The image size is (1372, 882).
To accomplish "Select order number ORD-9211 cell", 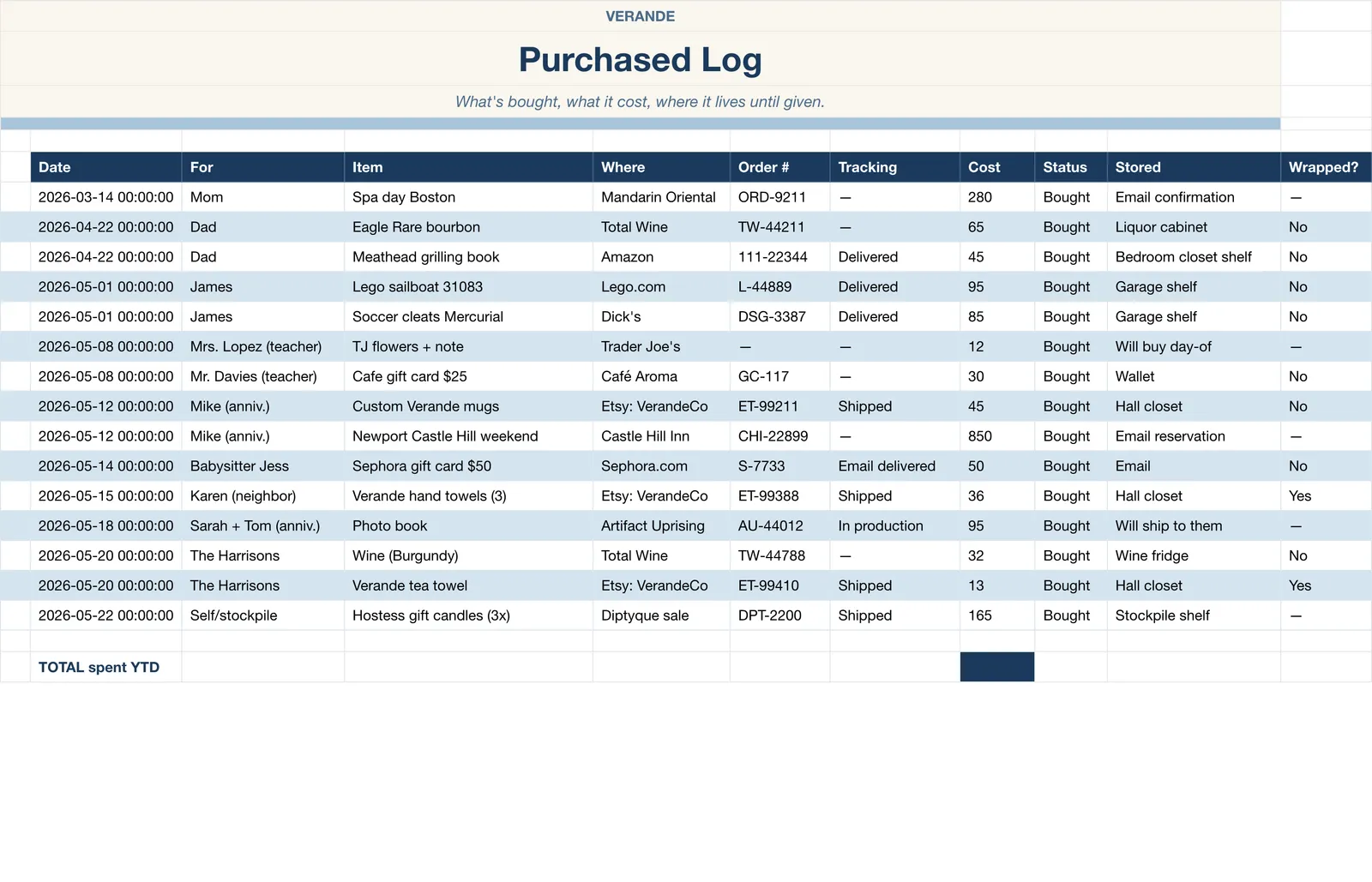I will click(x=779, y=197).
